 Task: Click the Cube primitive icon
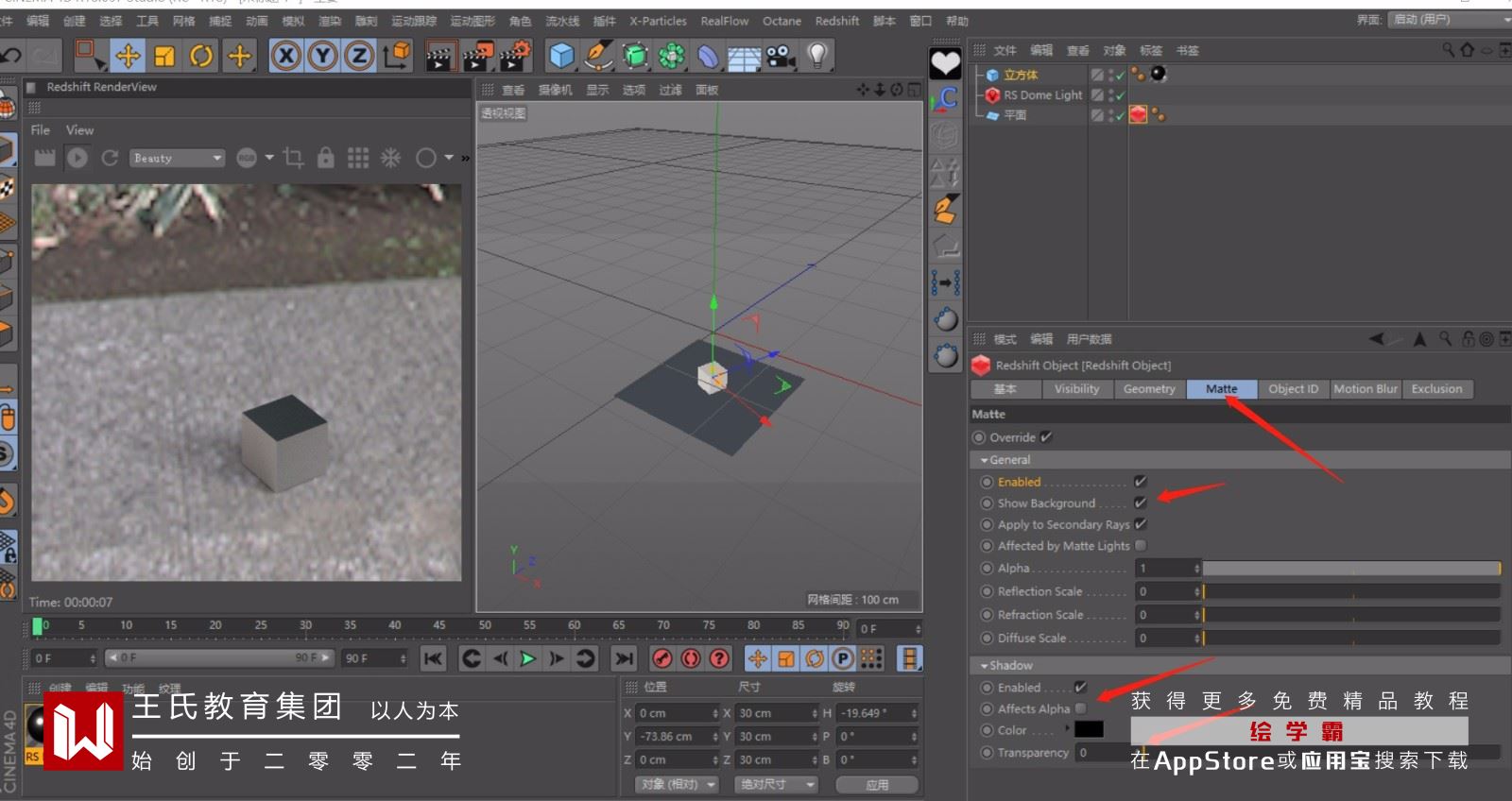click(561, 57)
